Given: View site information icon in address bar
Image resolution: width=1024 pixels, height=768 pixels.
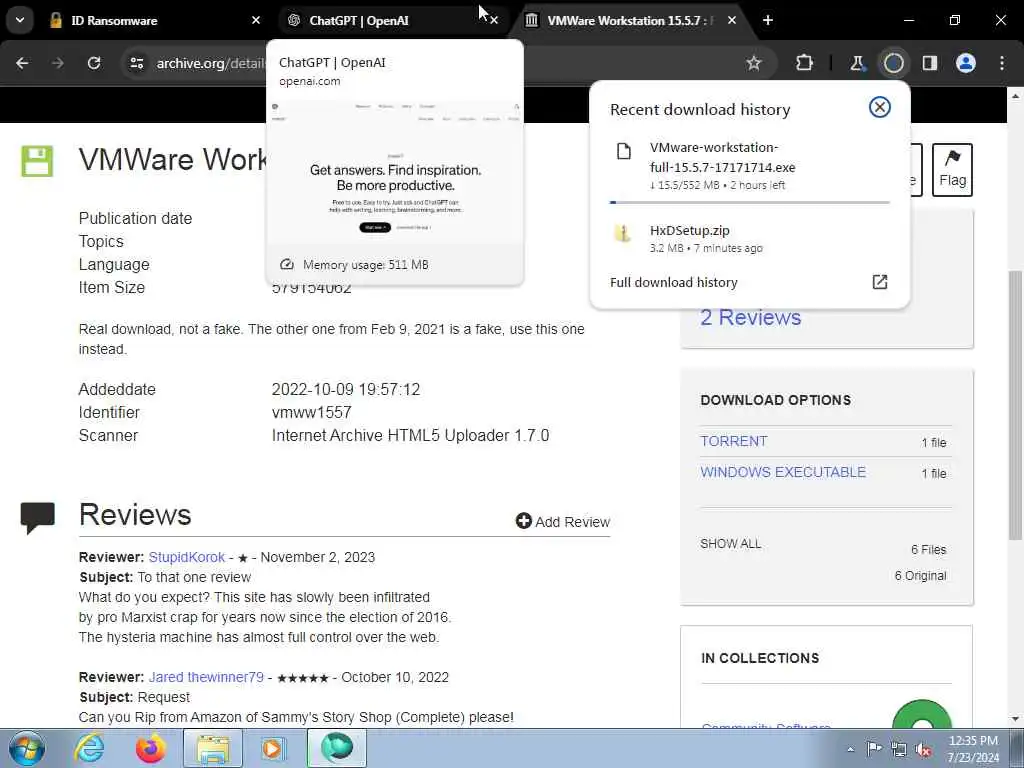Looking at the screenshot, I should [136, 63].
